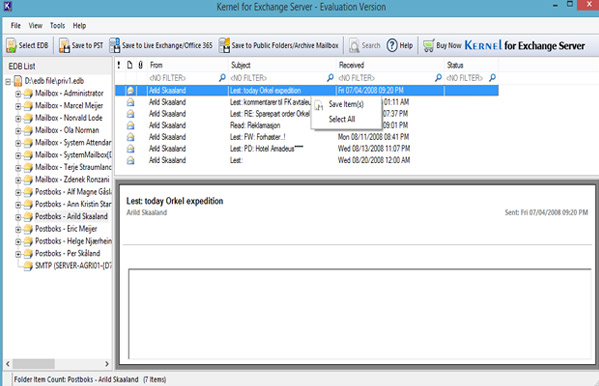
Task: Click the EDB list horizontal scrollbar thumb
Action: 34,363
